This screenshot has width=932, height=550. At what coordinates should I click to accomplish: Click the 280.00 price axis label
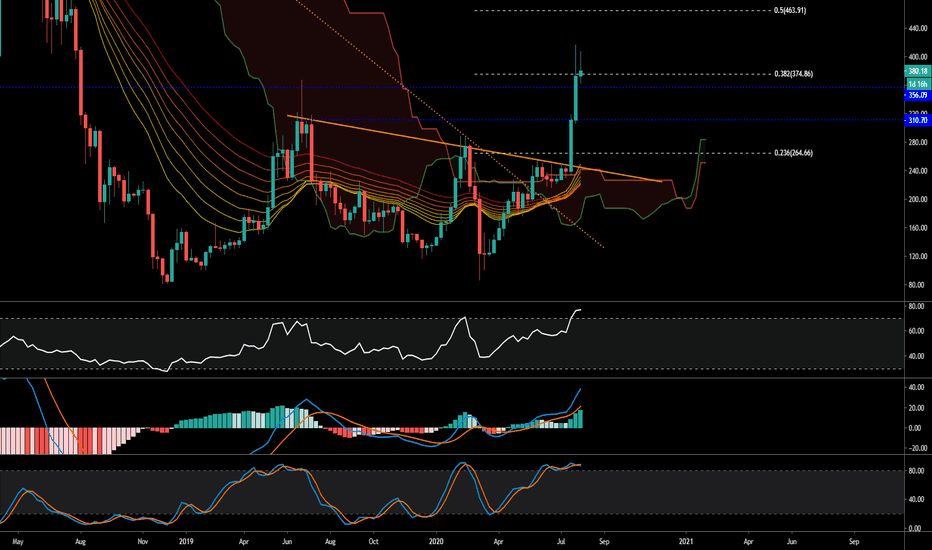point(918,143)
